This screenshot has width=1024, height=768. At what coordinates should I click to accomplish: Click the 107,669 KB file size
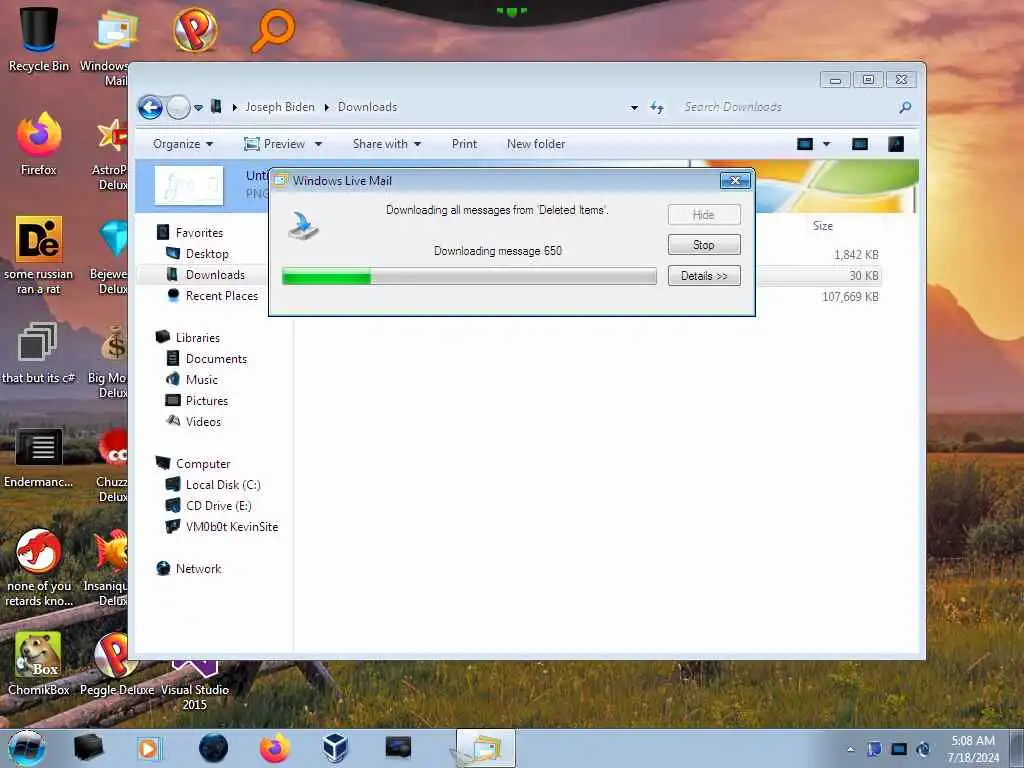pyautogui.click(x=850, y=296)
